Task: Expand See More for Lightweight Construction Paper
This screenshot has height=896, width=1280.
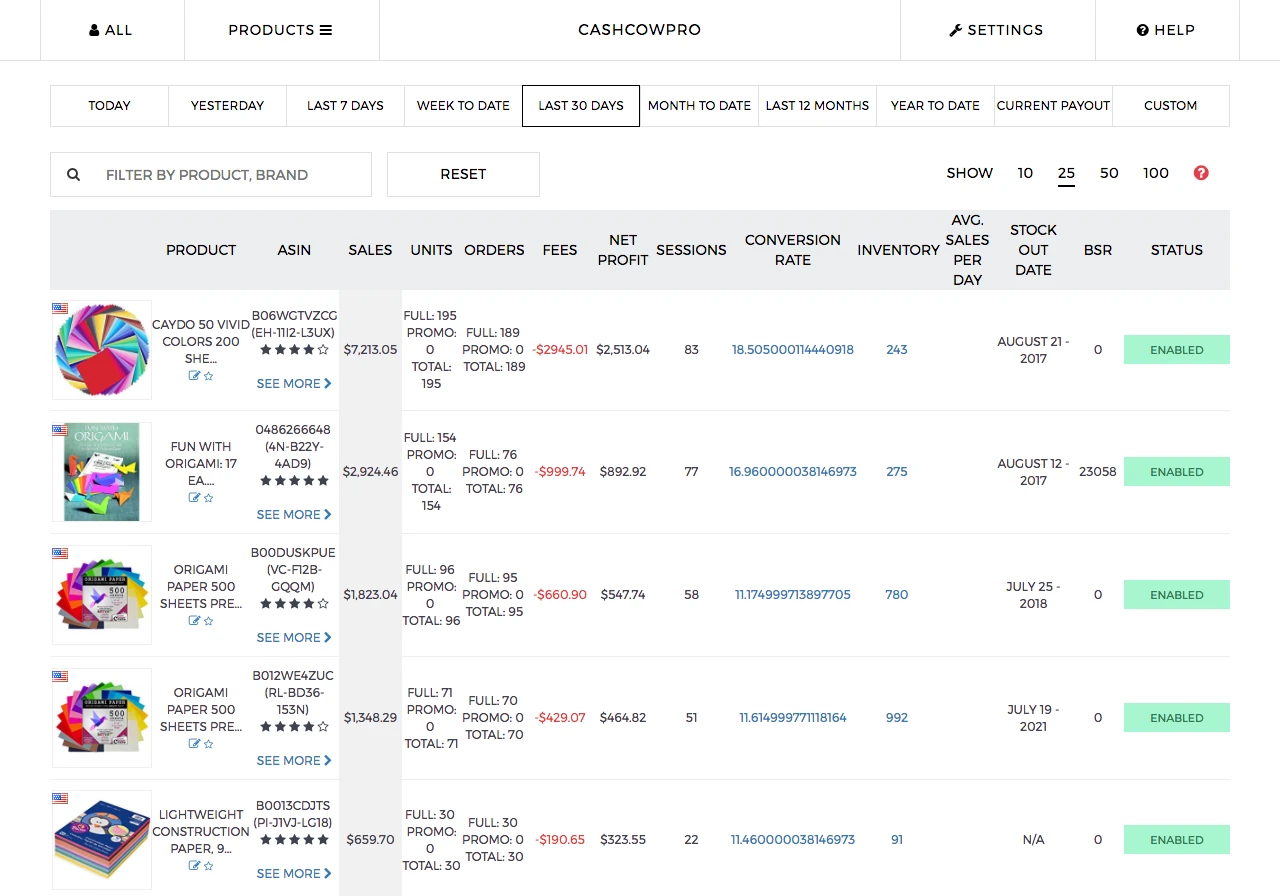Action: coord(294,874)
